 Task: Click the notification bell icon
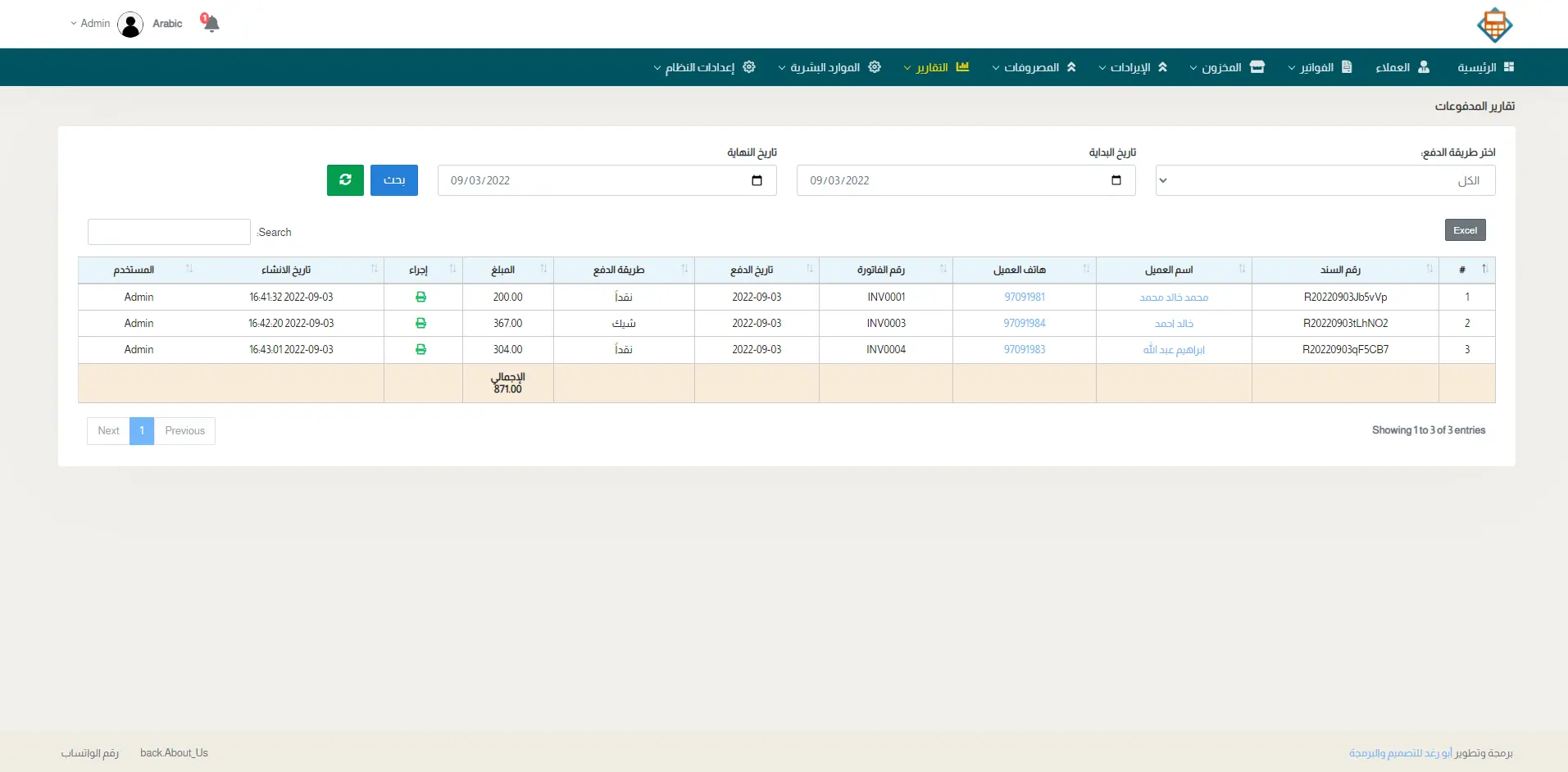click(x=211, y=23)
